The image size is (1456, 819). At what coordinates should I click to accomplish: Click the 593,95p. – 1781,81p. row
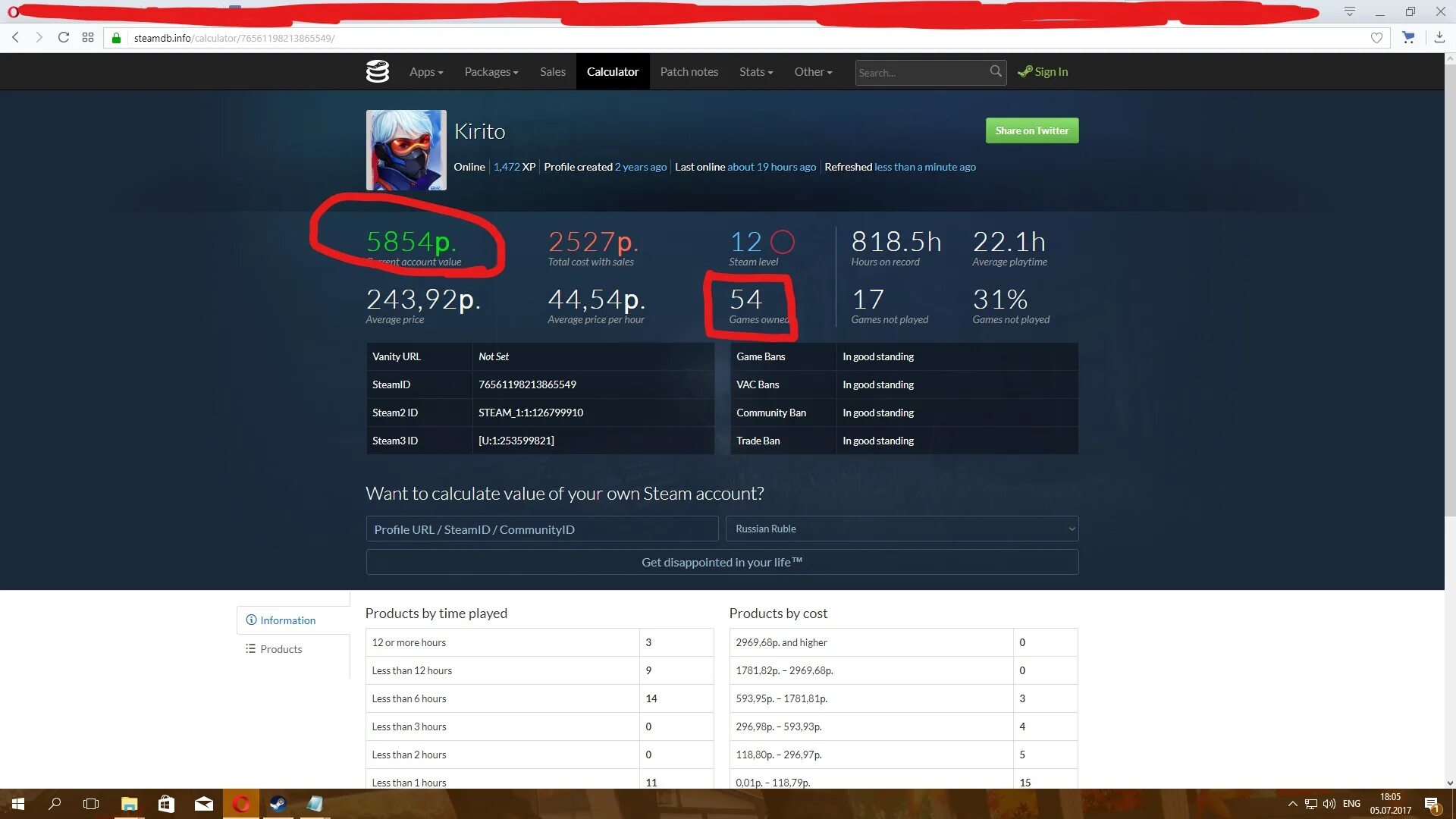tap(903, 698)
